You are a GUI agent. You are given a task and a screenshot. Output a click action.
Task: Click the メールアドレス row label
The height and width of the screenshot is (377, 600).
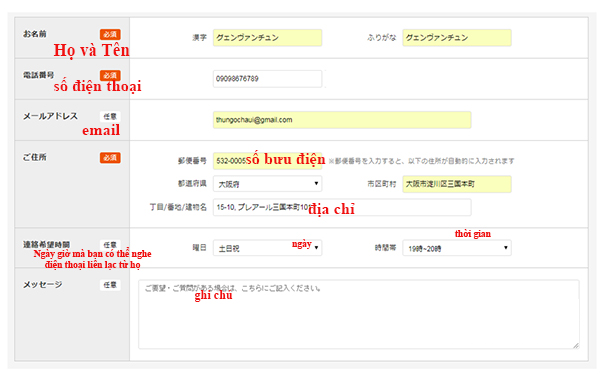[50, 116]
